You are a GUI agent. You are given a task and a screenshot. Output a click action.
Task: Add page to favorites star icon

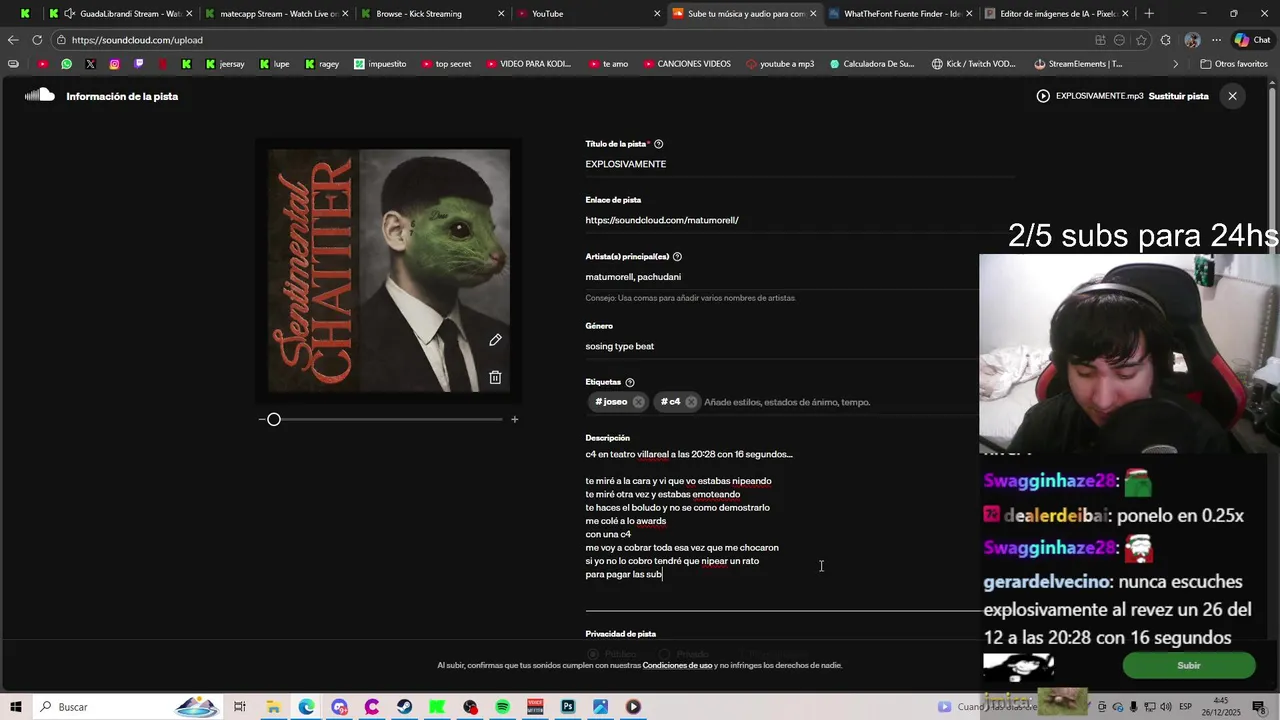pyautogui.click(x=1142, y=40)
